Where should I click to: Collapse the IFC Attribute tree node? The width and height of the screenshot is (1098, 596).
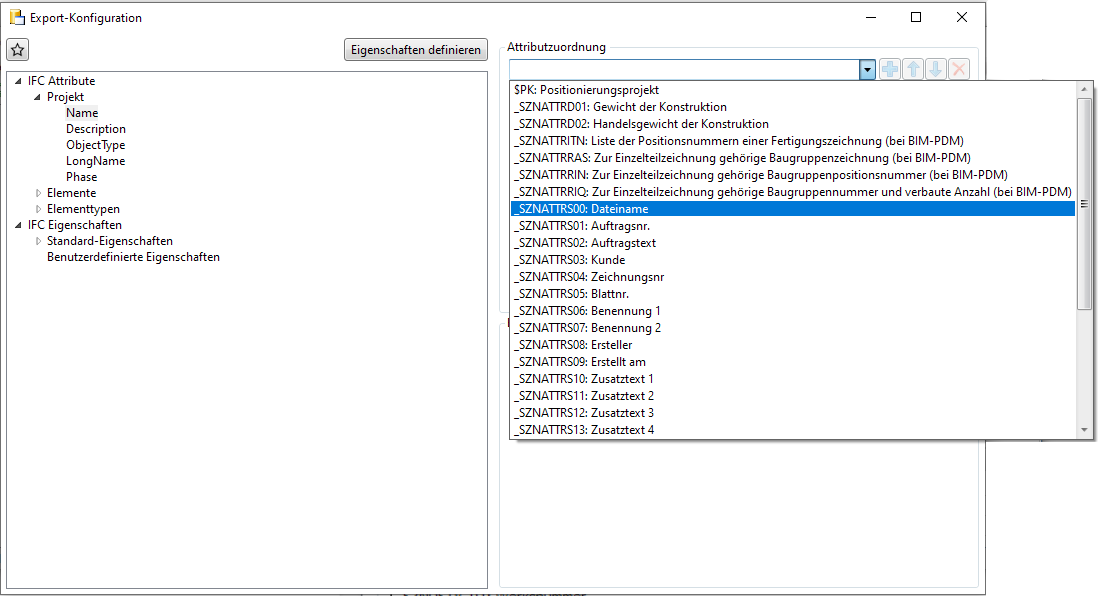click(x=18, y=81)
